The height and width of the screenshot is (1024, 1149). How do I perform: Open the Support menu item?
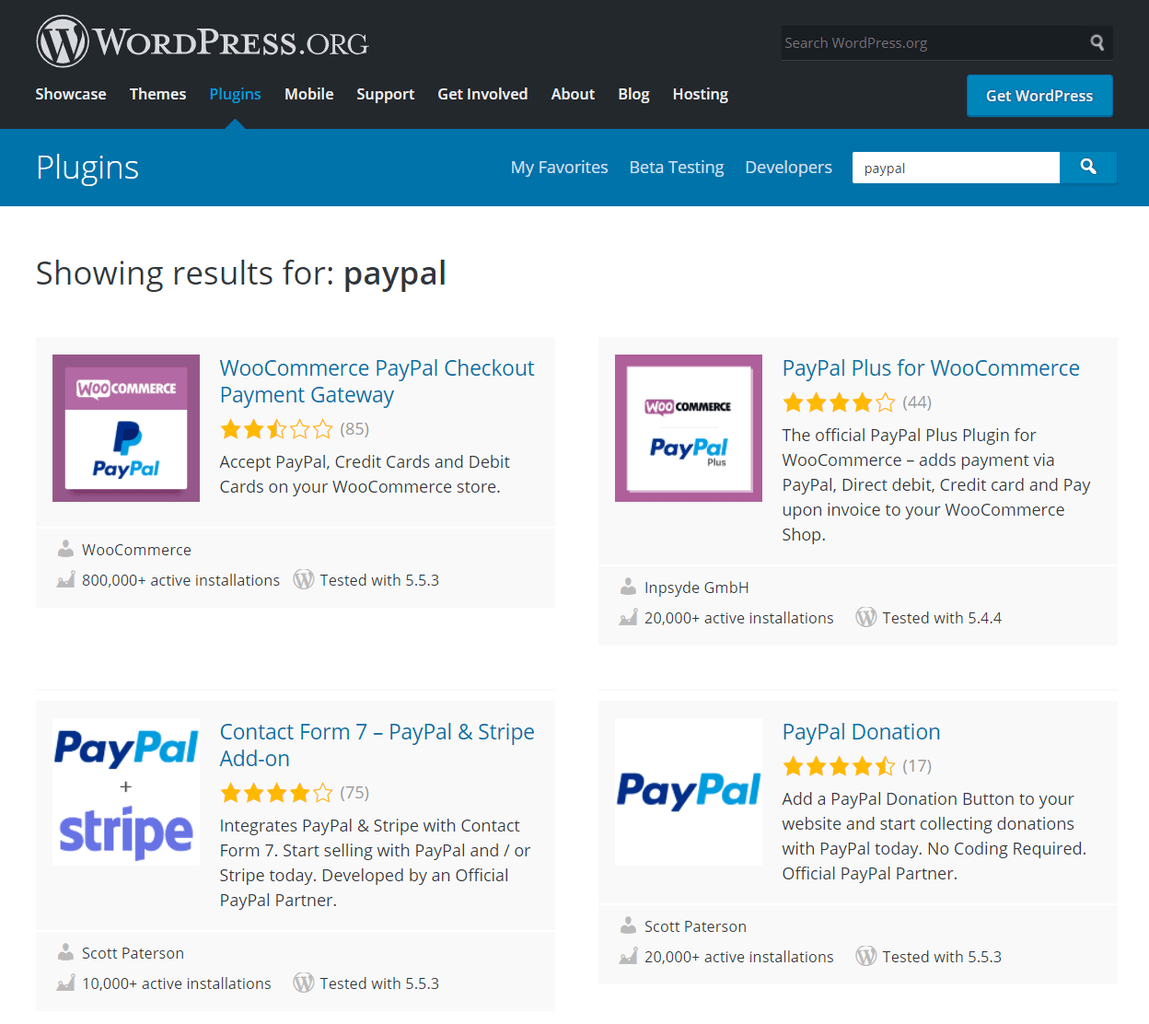coord(385,93)
